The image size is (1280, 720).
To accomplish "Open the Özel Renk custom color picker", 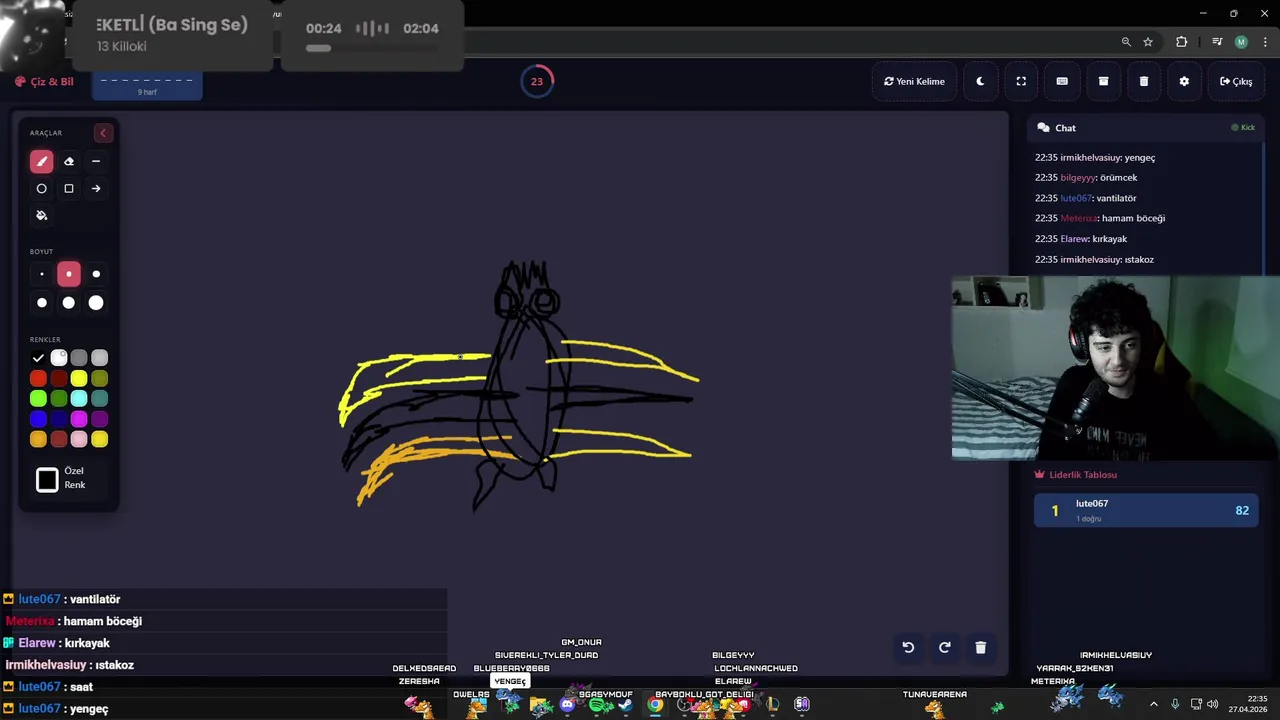I will [47, 480].
